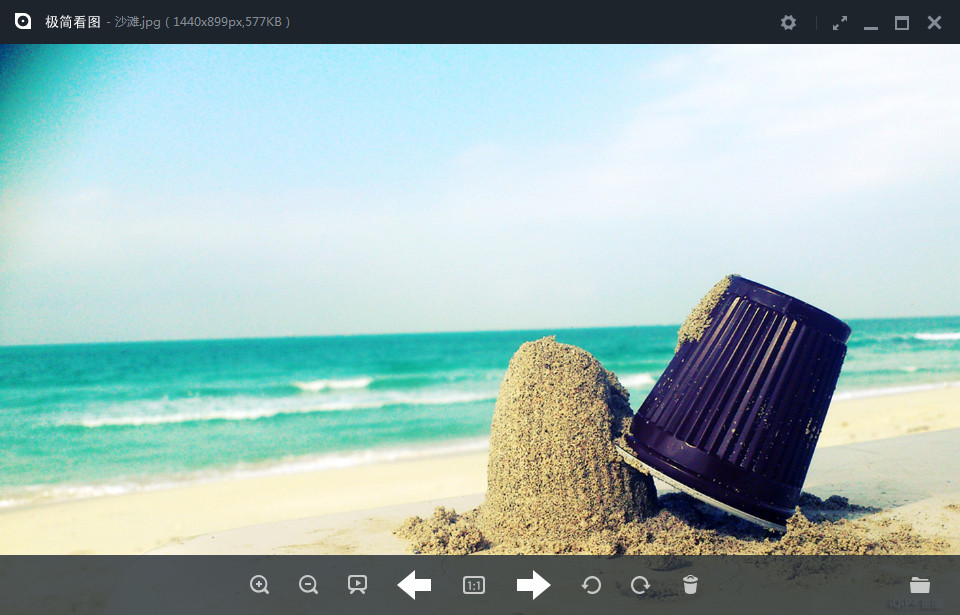Click the 极简看图 title text
The width and height of the screenshot is (960, 615).
[x=72, y=22]
